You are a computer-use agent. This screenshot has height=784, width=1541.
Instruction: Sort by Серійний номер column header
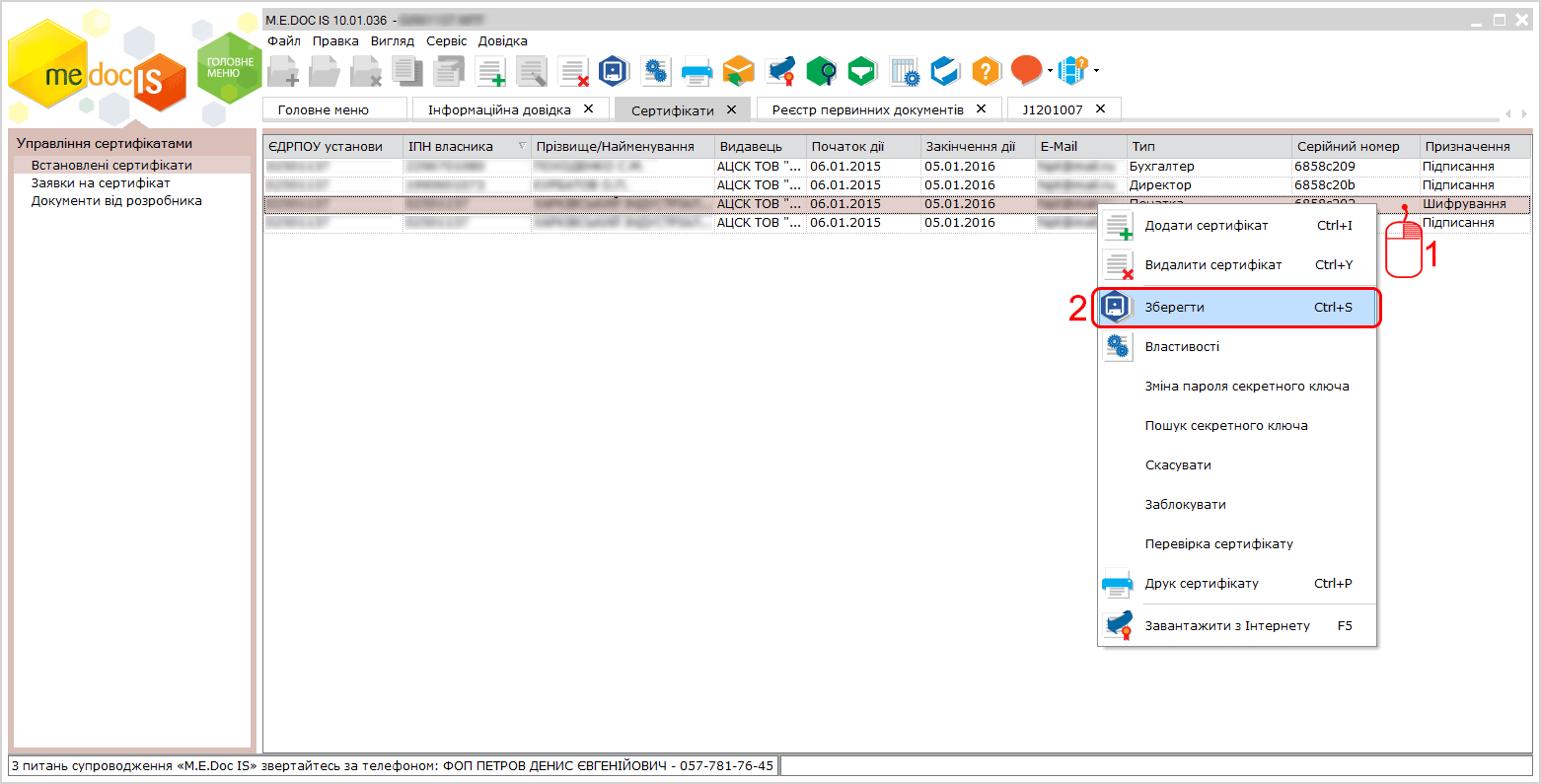[1356, 147]
